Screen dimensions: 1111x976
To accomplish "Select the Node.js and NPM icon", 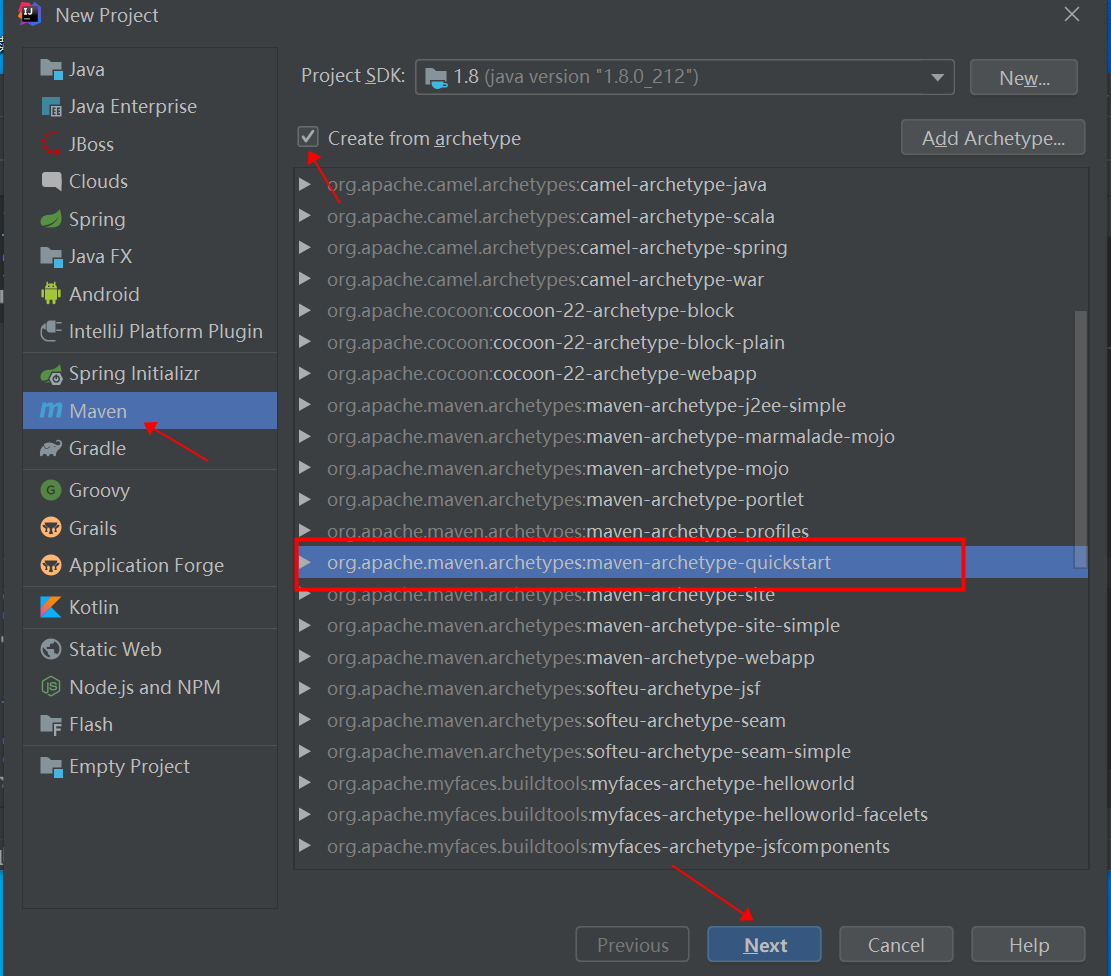I will click(51, 687).
